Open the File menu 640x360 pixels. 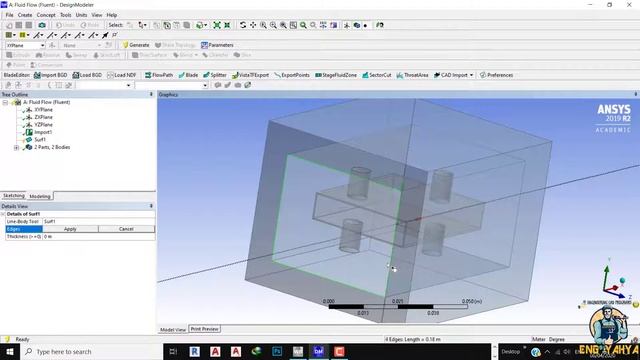pos(9,15)
